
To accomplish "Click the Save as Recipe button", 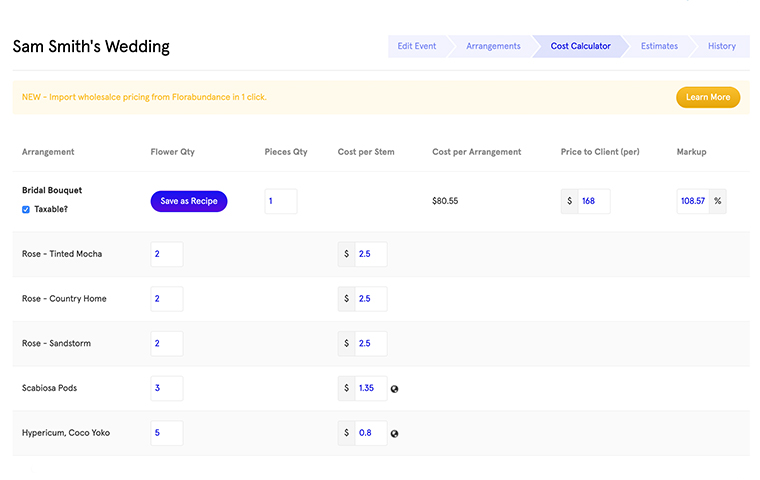I will point(189,201).
